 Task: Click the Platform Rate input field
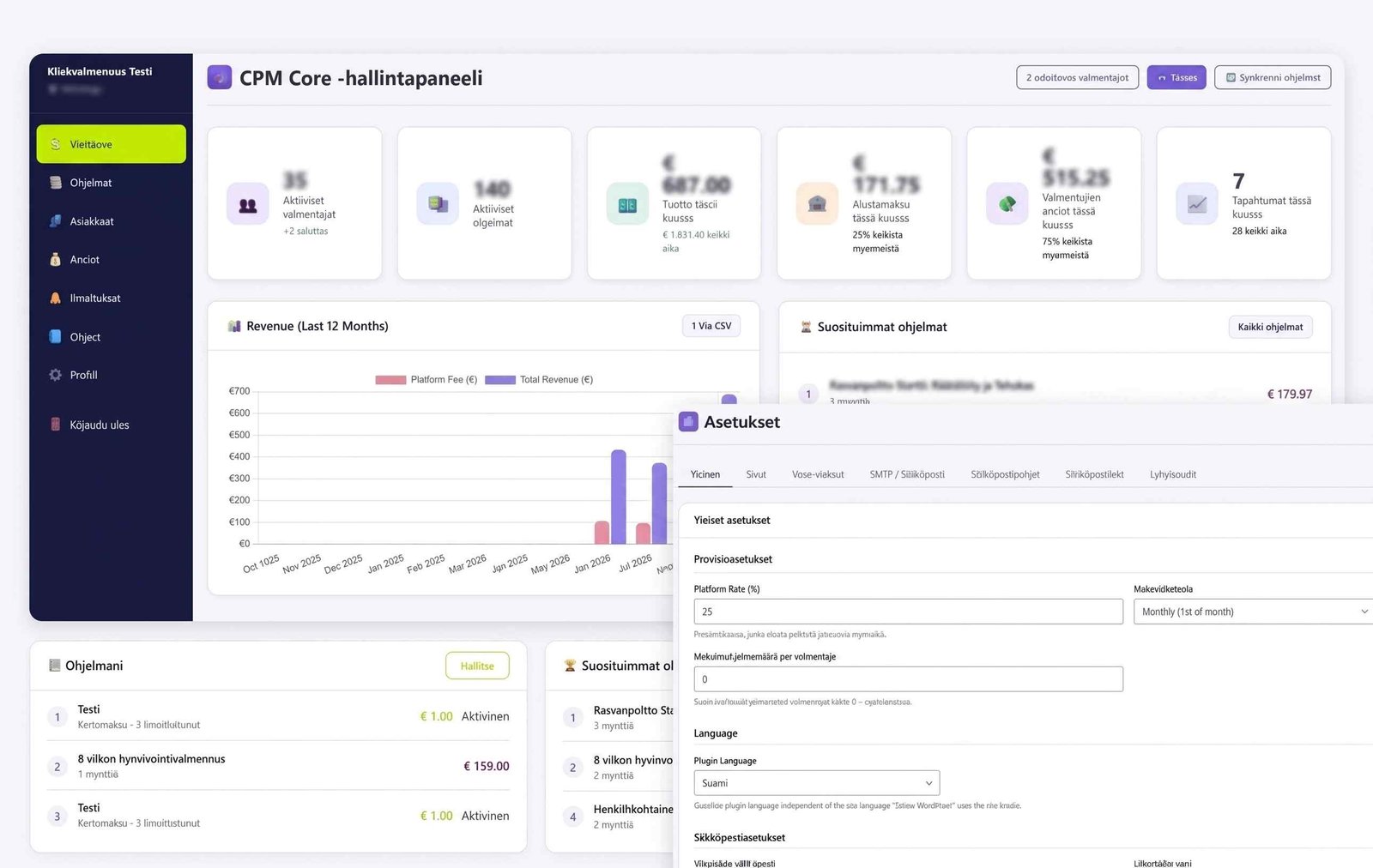[908, 612]
